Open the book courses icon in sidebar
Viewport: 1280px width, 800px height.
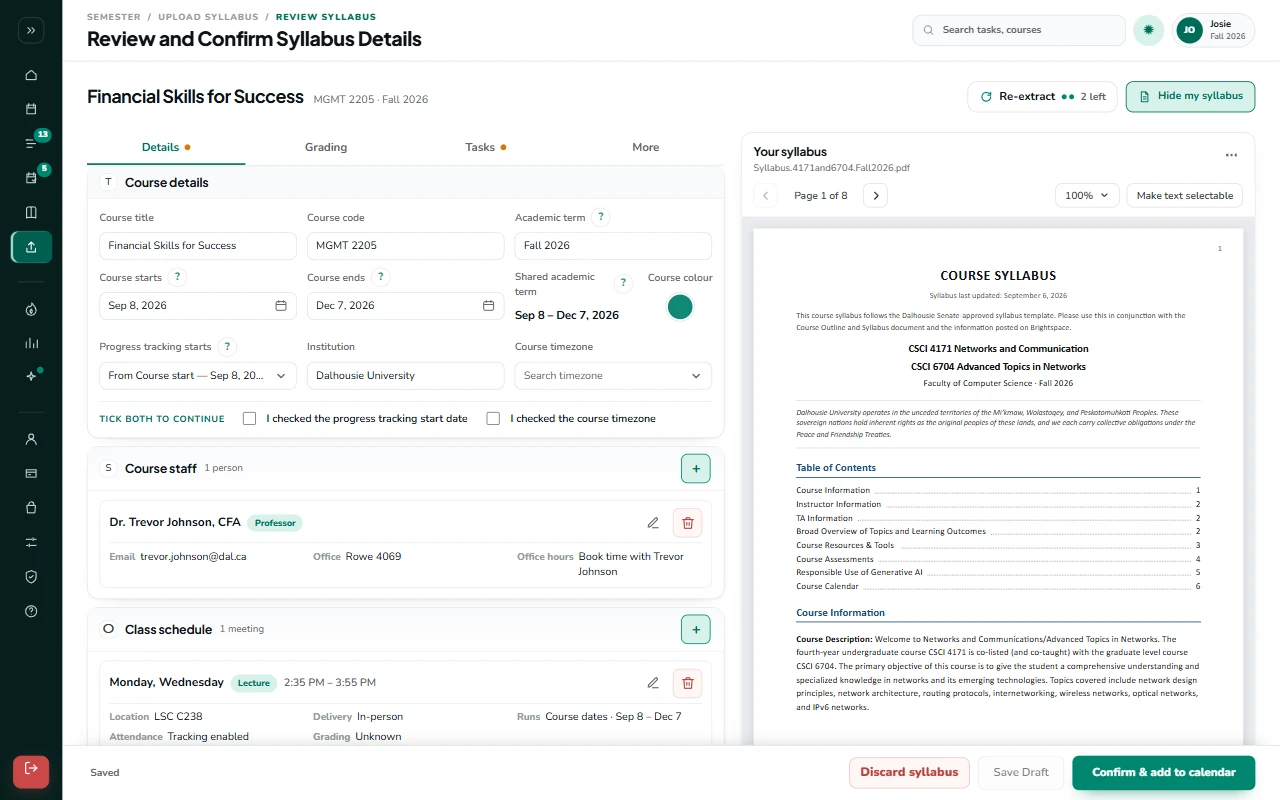click(x=31, y=212)
